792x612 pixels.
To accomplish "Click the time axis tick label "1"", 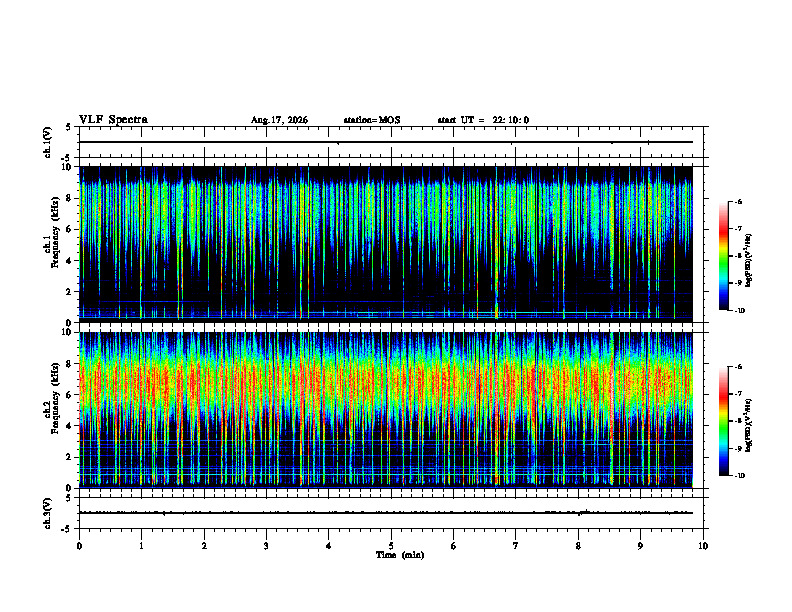I will pos(141,546).
